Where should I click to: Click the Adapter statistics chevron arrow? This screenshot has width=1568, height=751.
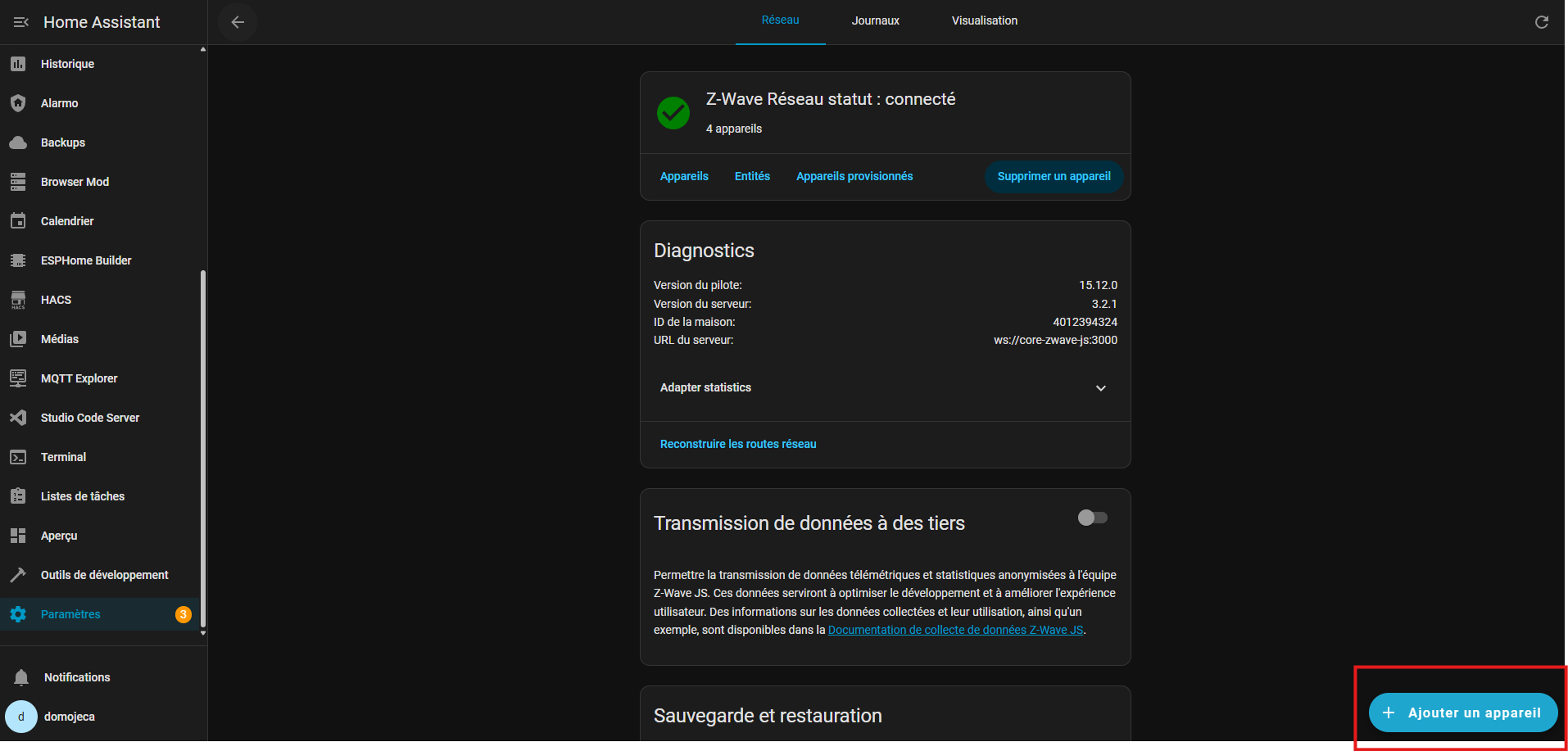pos(1100,388)
